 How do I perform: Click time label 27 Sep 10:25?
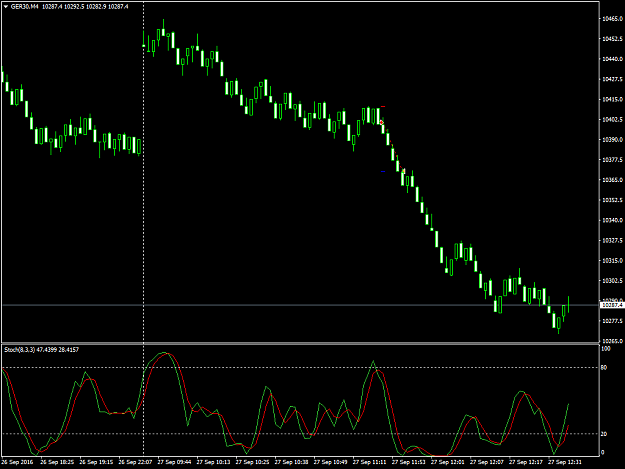252,462
